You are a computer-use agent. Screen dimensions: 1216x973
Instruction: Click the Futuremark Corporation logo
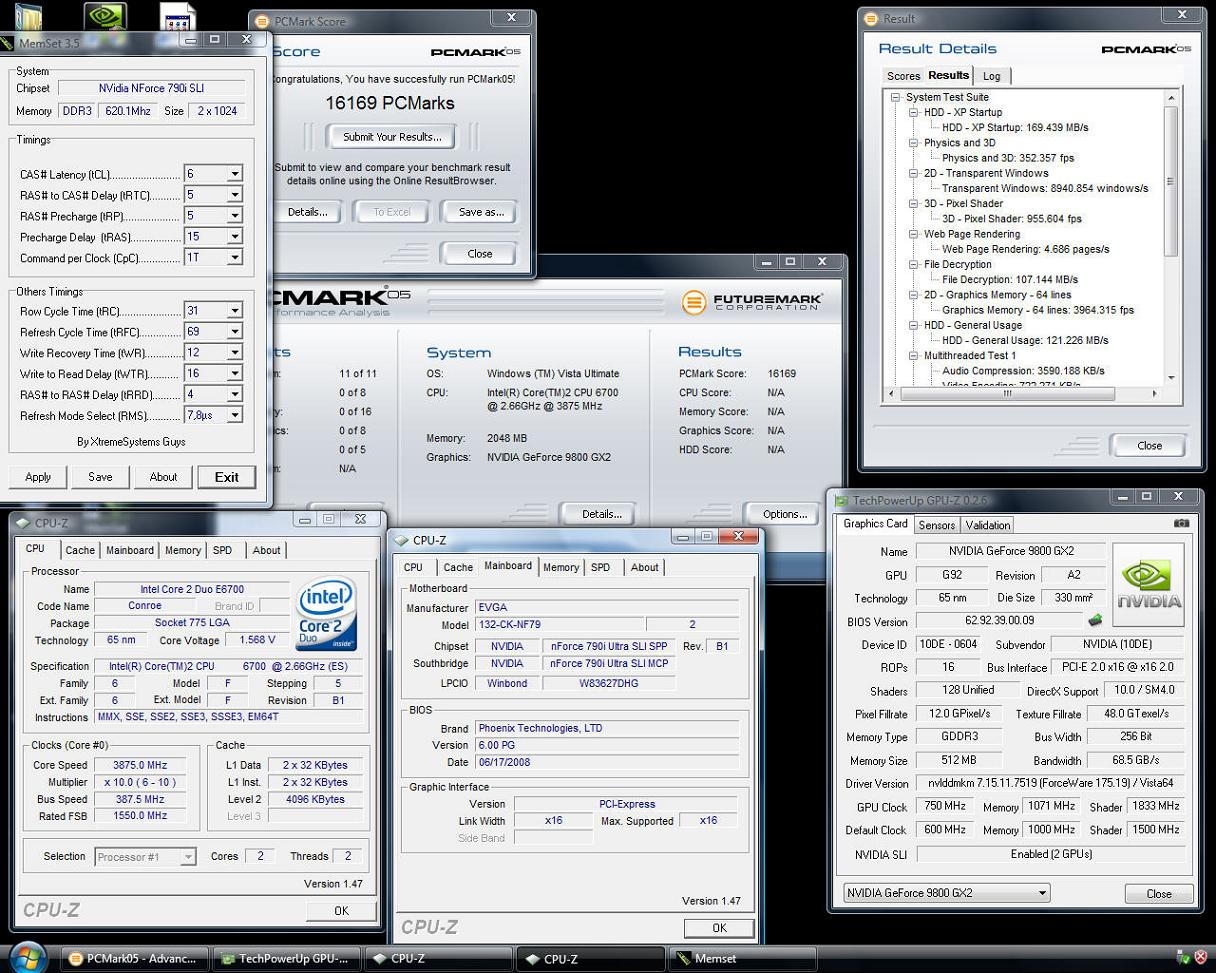752,301
